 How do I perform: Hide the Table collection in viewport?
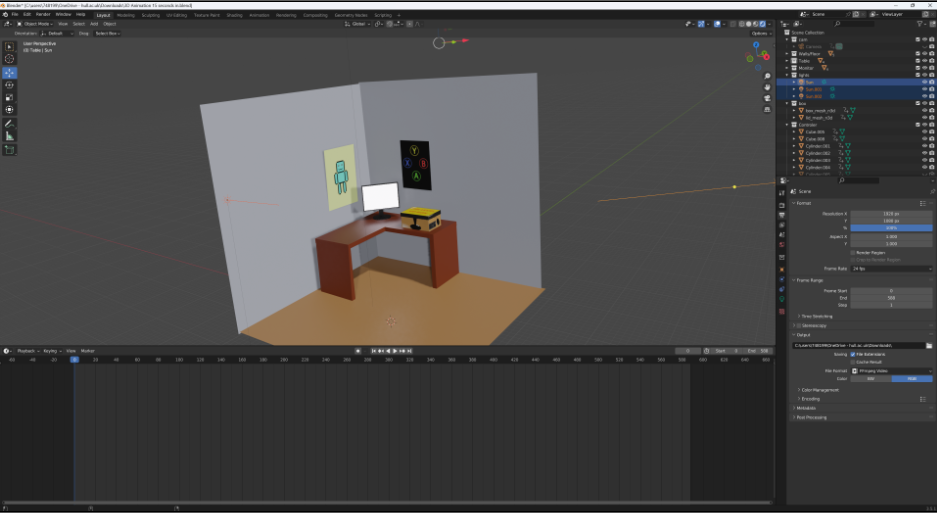[x=923, y=60]
